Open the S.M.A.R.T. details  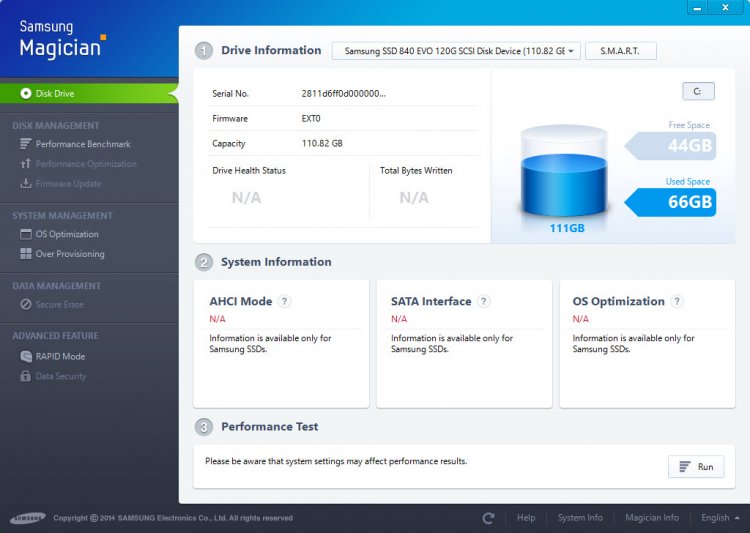tap(620, 51)
